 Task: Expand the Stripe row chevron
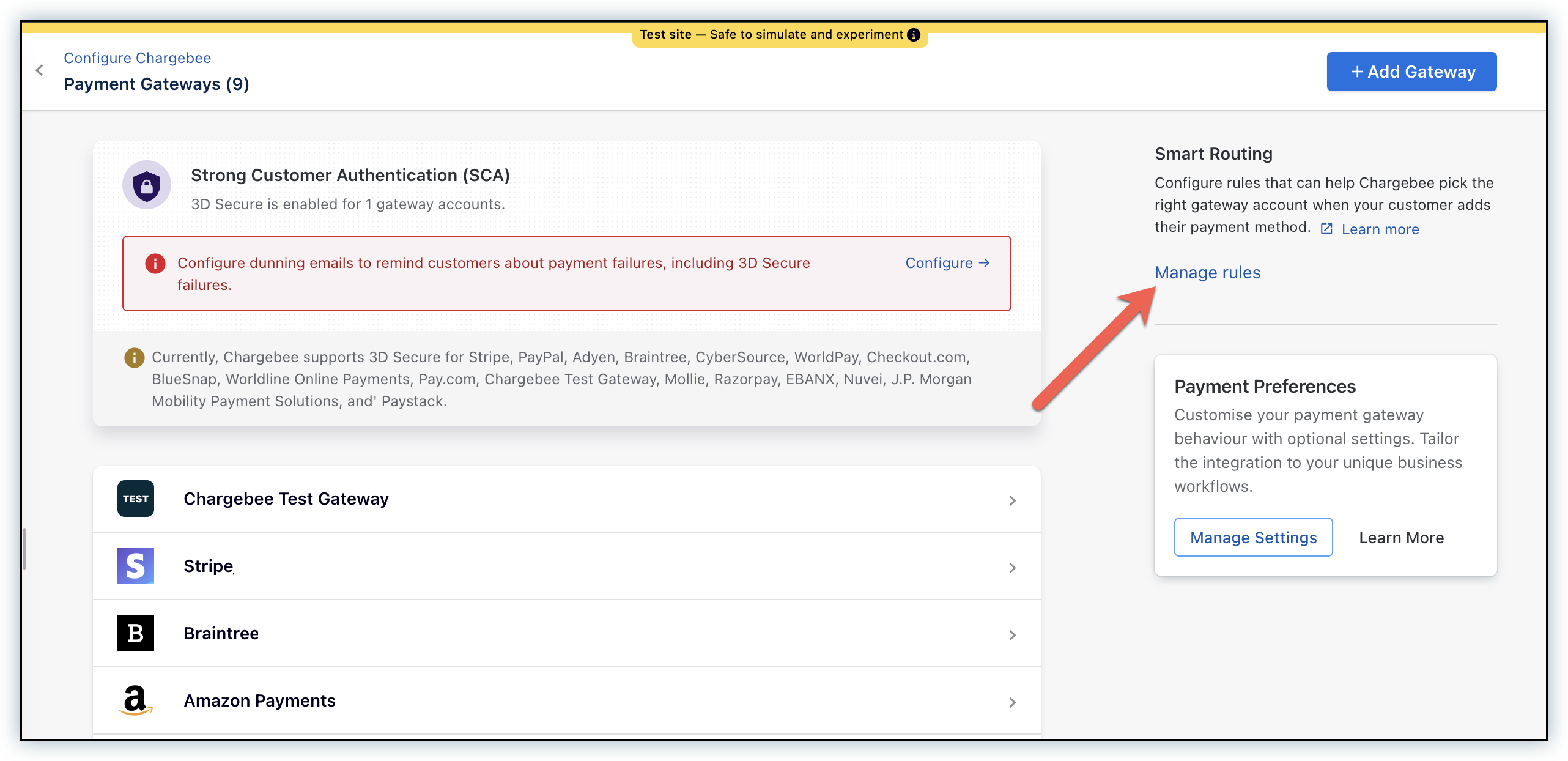1012,568
